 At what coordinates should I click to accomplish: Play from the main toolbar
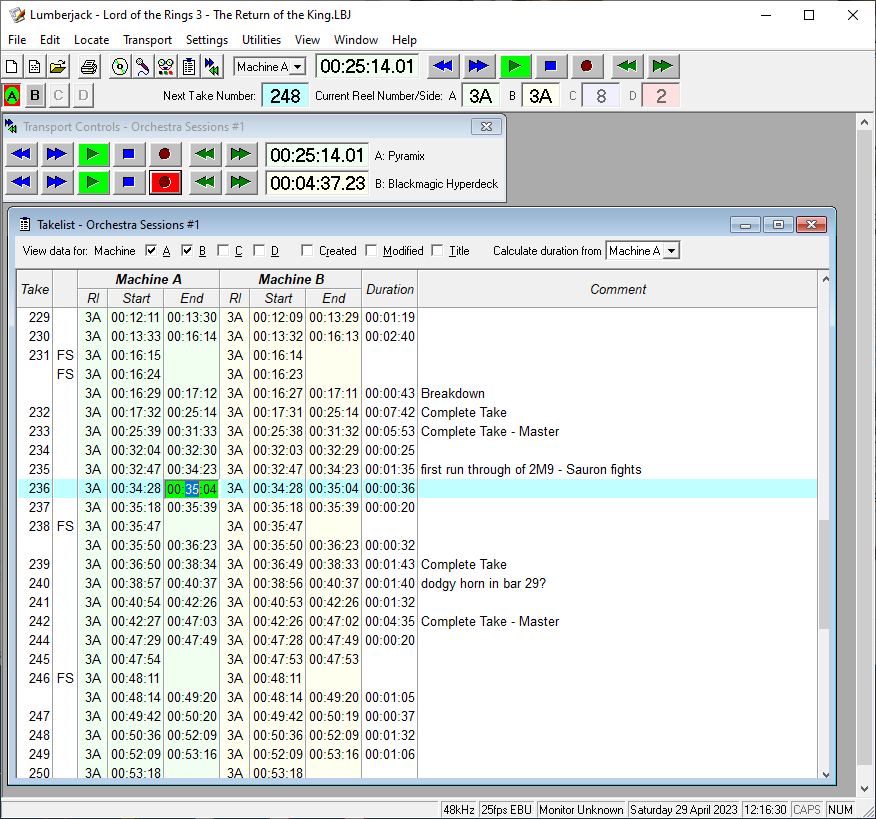(515, 66)
